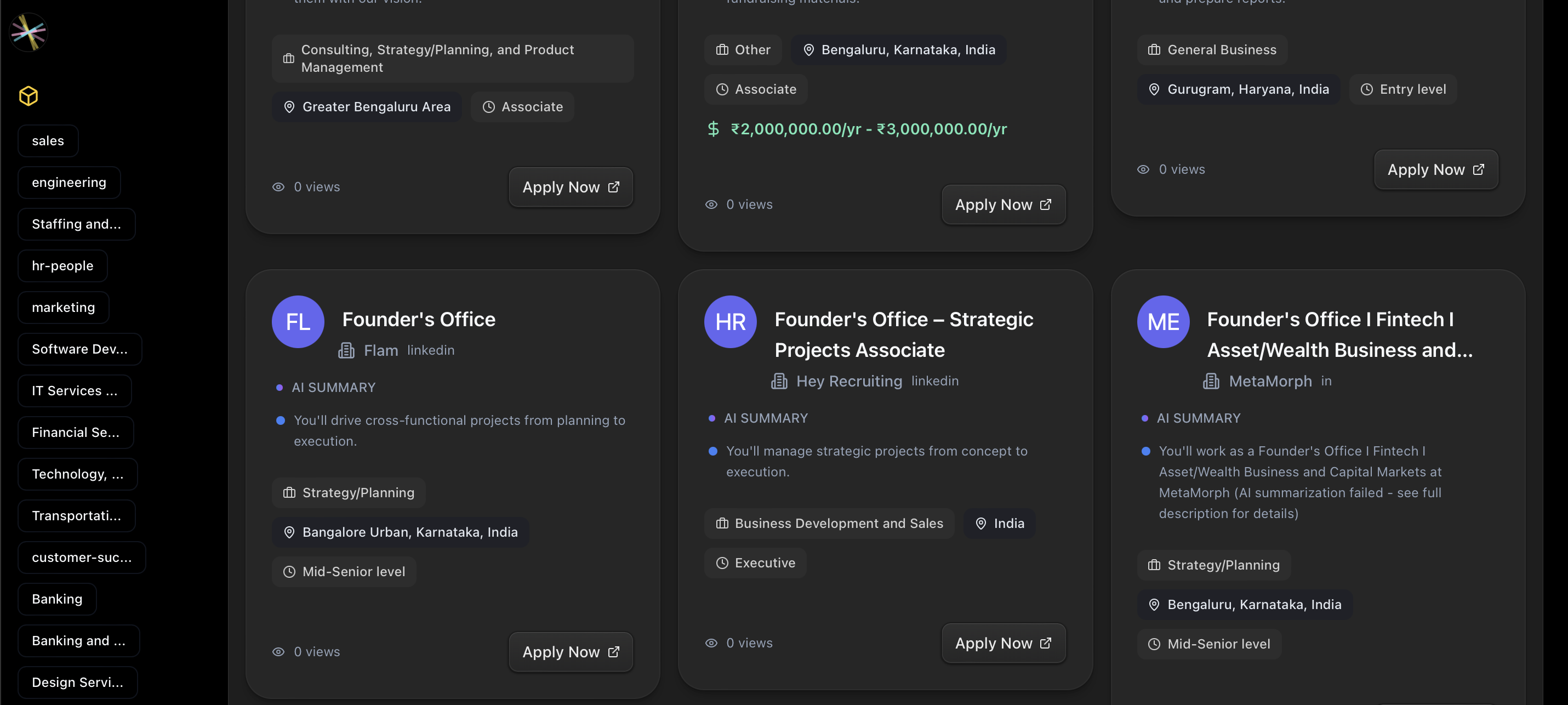Click the eye icon on Greater Bengaluru card
Viewport: 1568px width, 705px height.
coord(278,187)
